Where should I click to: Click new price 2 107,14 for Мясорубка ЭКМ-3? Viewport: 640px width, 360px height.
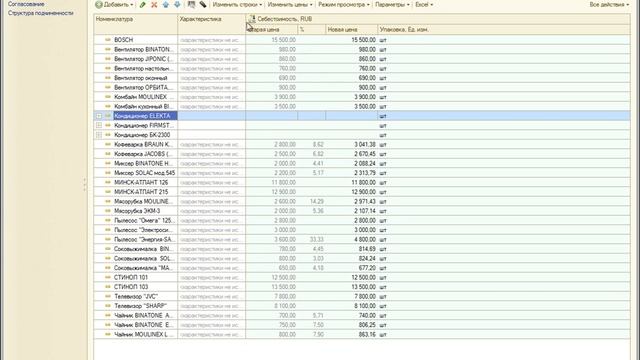365,211
